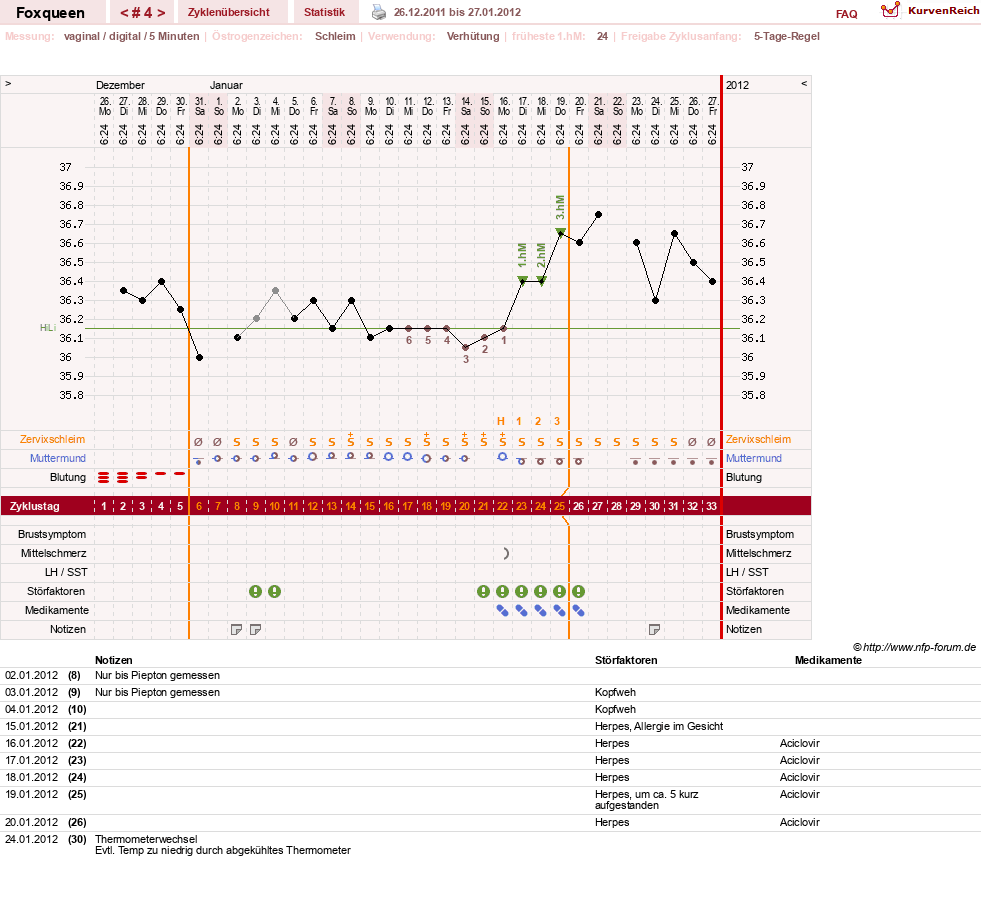This screenshot has width=981, height=907.
Task: Click the 'Thermometerwechsel' note text
Action: (146, 839)
